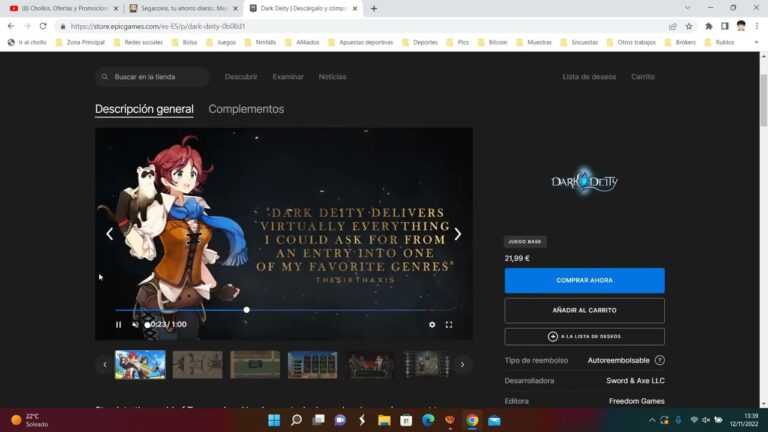Image resolution: width=768 pixels, height=432 pixels.
Task: Focus the Buscar en la tienda field
Action: (152, 77)
